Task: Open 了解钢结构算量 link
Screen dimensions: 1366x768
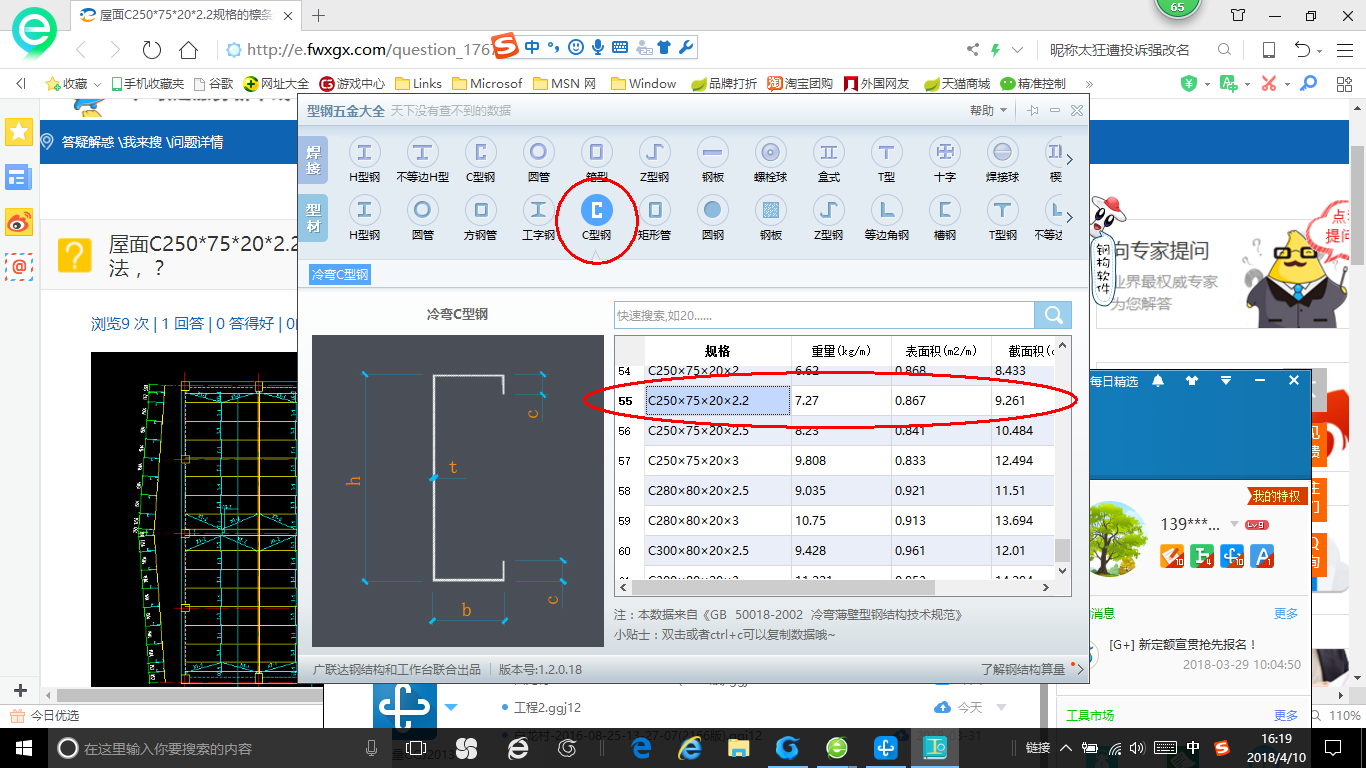Action: click(1023, 669)
